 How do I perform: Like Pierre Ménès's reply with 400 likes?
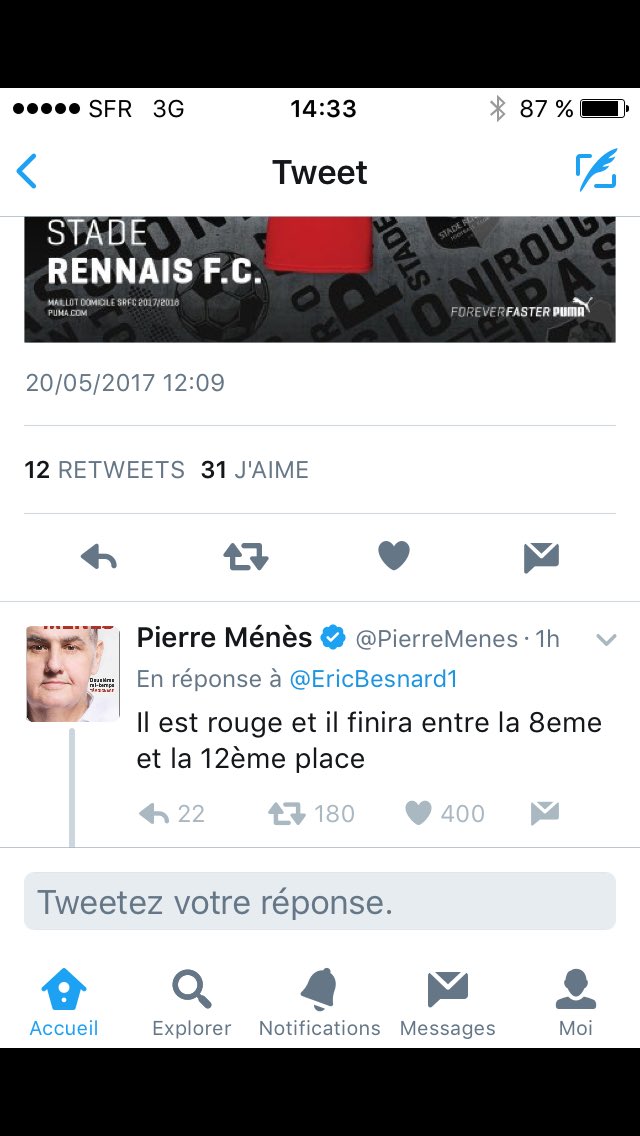click(x=444, y=814)
